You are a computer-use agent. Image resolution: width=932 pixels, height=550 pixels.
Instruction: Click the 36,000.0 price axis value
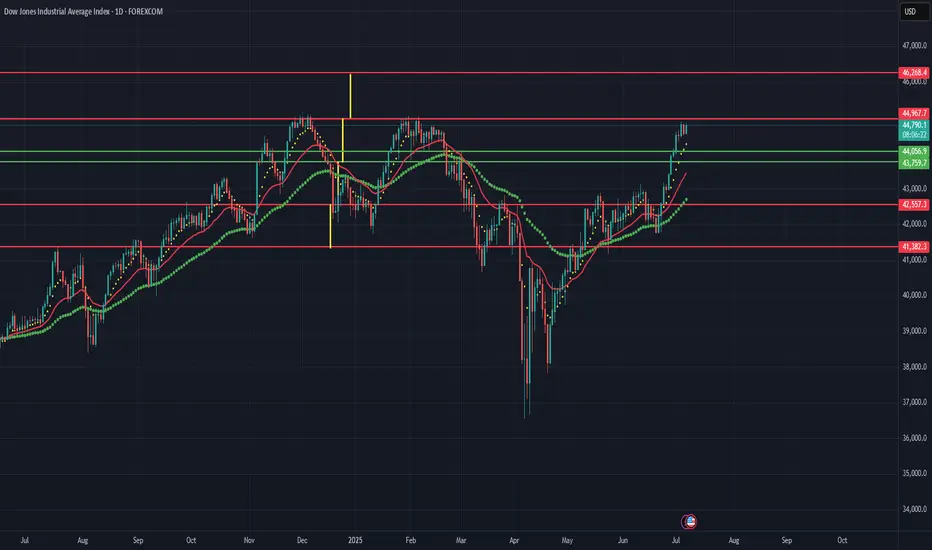(914, 438)
